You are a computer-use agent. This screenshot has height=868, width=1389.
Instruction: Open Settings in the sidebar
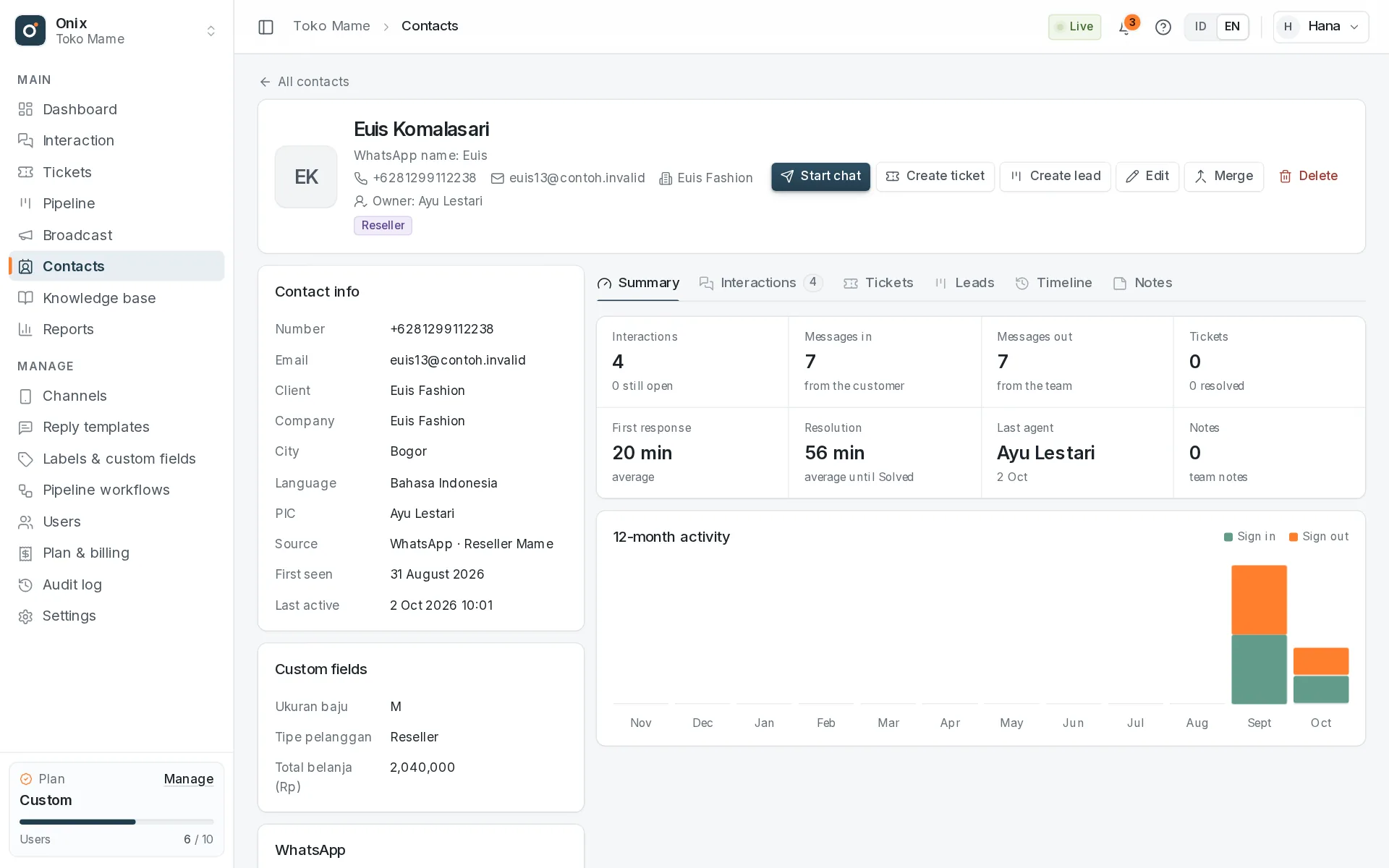[116, 616]
